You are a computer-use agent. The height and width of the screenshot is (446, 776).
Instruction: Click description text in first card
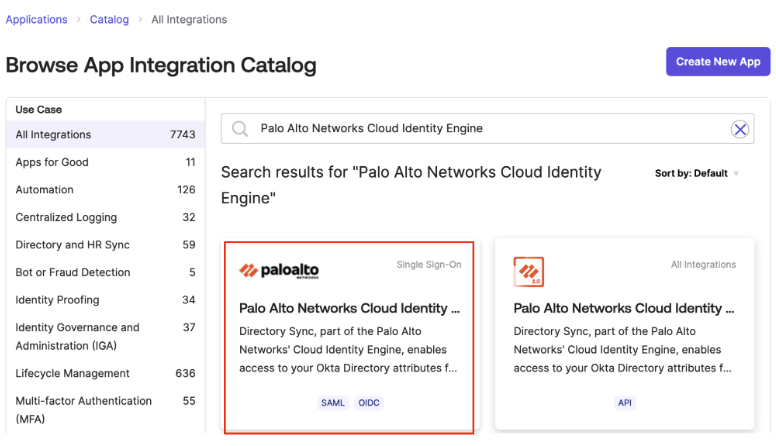coord(348,349)
